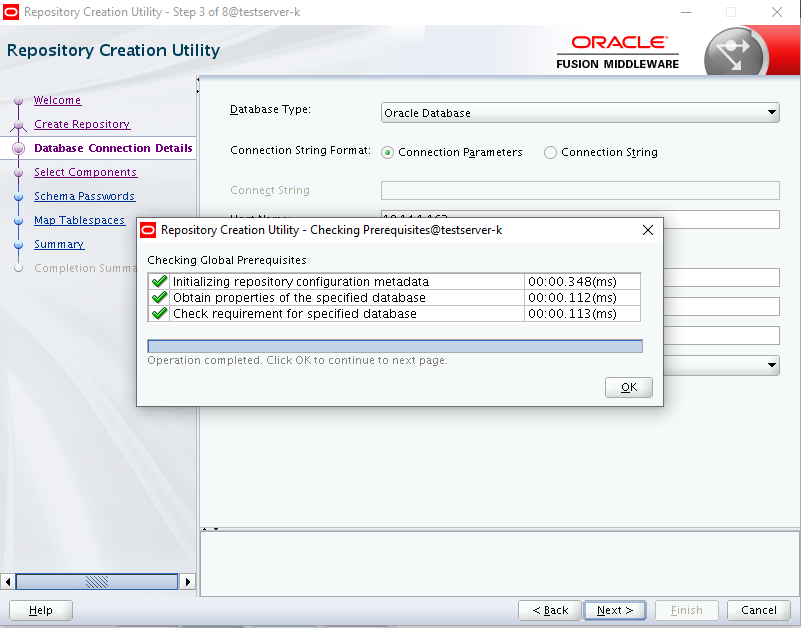
Task: Click the message log area
Action: [499, 564]
